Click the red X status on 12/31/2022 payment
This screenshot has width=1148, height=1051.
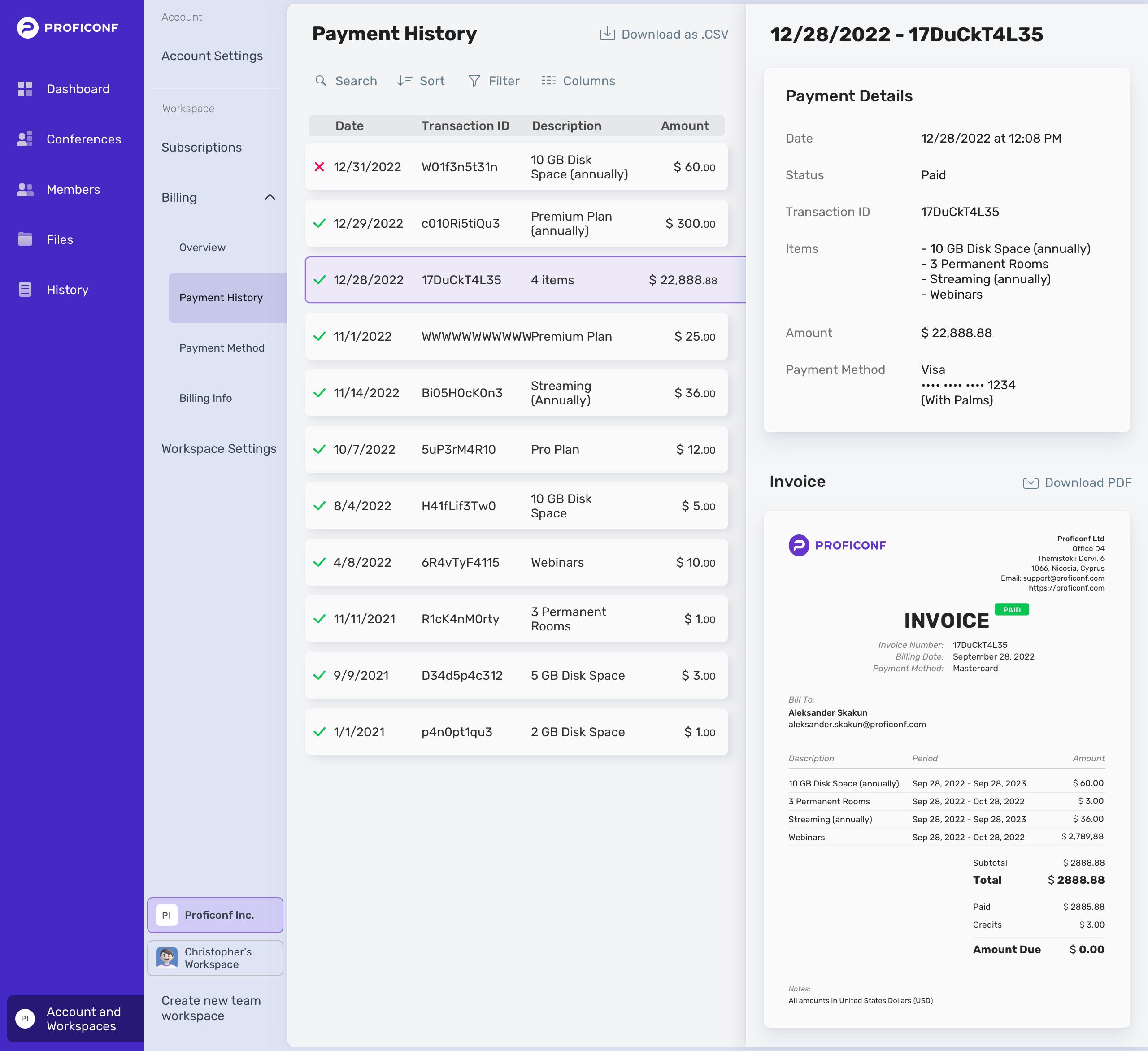[x=319, y=167]
